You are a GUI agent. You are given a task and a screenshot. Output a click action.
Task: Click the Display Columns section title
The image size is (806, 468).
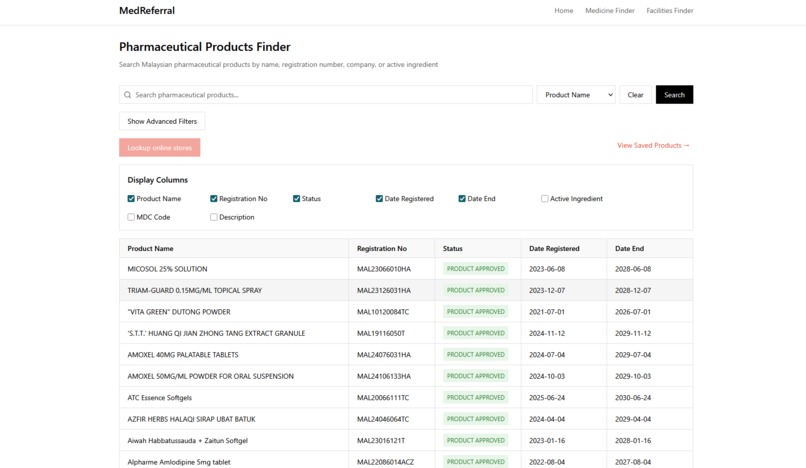157,180
